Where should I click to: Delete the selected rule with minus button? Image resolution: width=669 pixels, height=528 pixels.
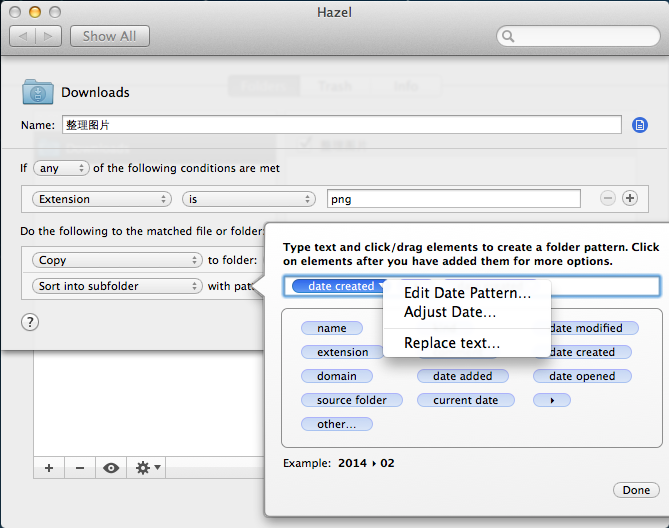click(x=80, y=468)
